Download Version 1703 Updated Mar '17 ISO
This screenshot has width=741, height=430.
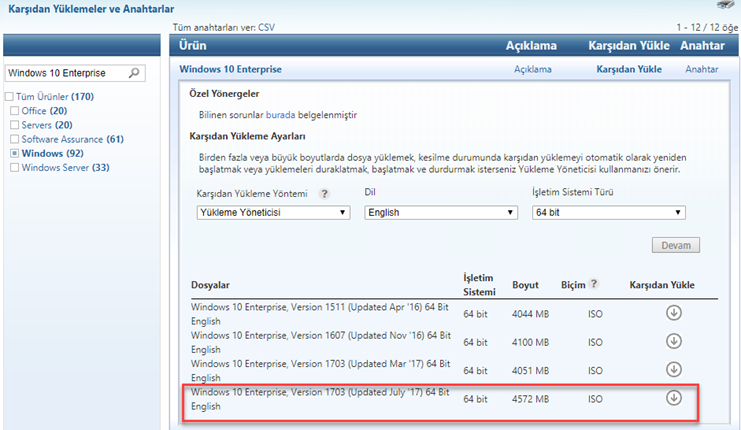(x=673, y=369)
